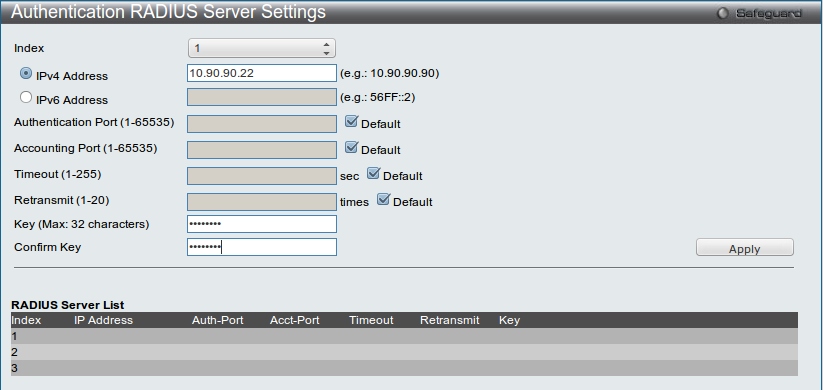Click the Auth-Port column header
Viewport: 823px width, 390px height.
217,320
